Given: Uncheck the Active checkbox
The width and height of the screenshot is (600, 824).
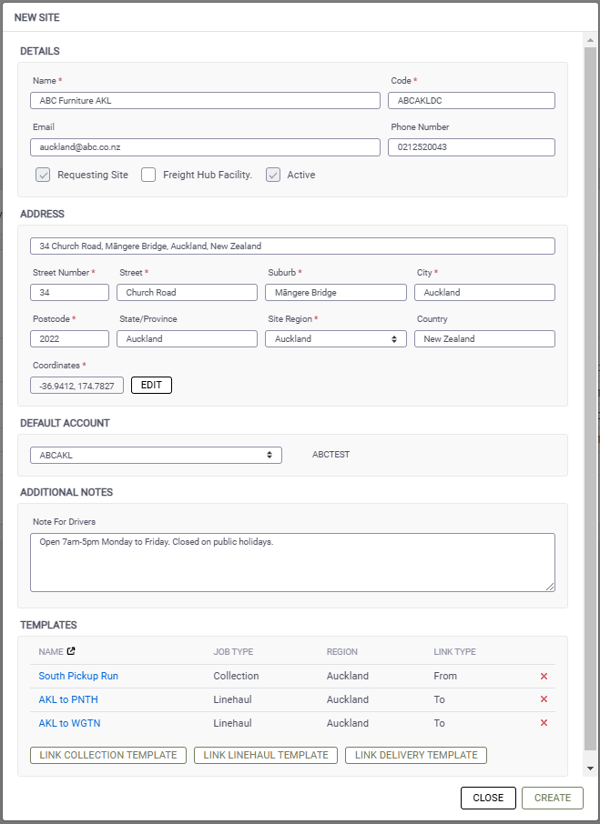Looking at the screenshot, I should (x=273, y=175).
